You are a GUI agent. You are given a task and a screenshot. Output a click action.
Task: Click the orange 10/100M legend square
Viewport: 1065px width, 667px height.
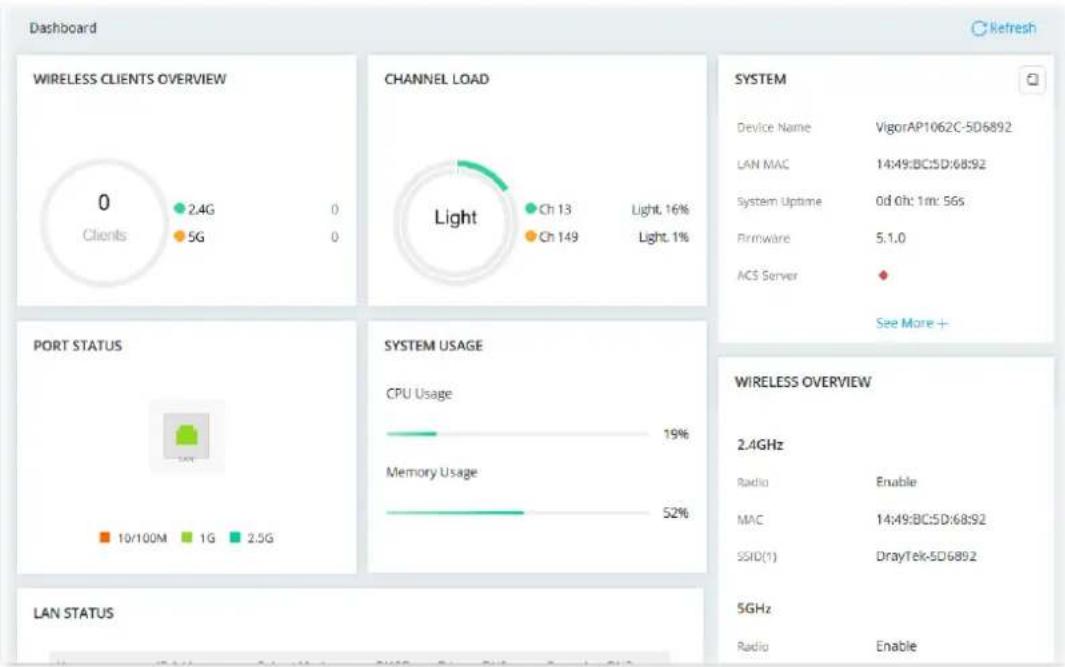tap(105, 537)
